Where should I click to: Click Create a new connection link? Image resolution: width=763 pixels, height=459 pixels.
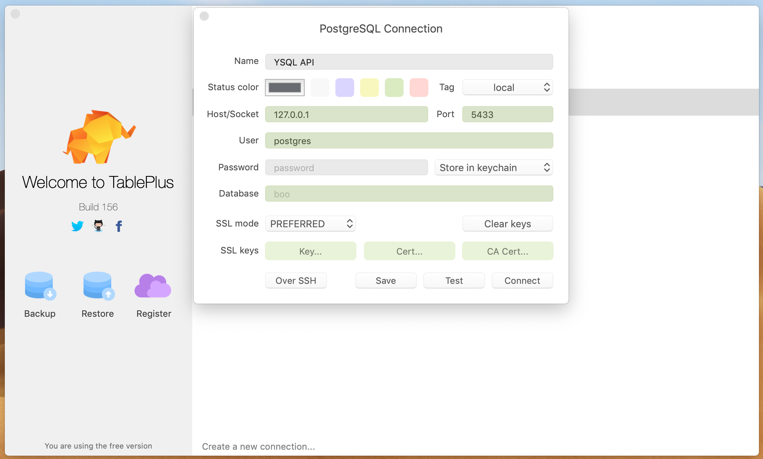click(x=258, y=446)
